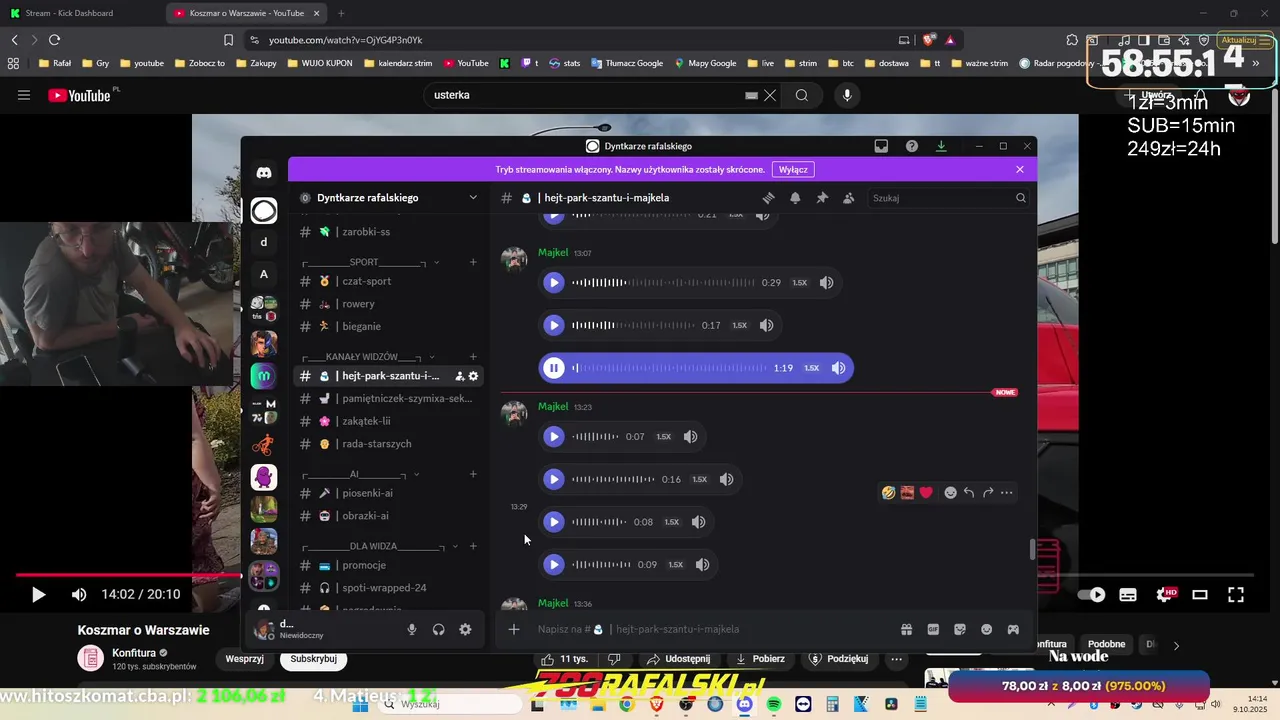Add reaction icon on hovered message

point(950,492)
